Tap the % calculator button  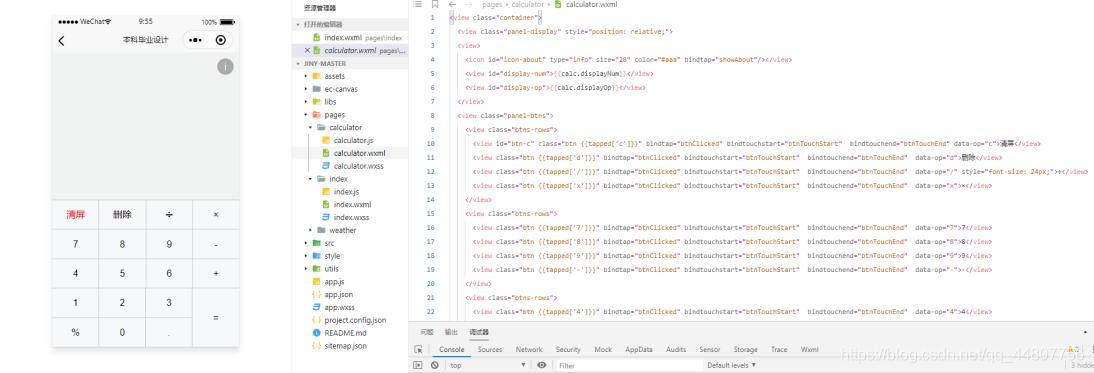pyautogui.click(x=75, y=333)
